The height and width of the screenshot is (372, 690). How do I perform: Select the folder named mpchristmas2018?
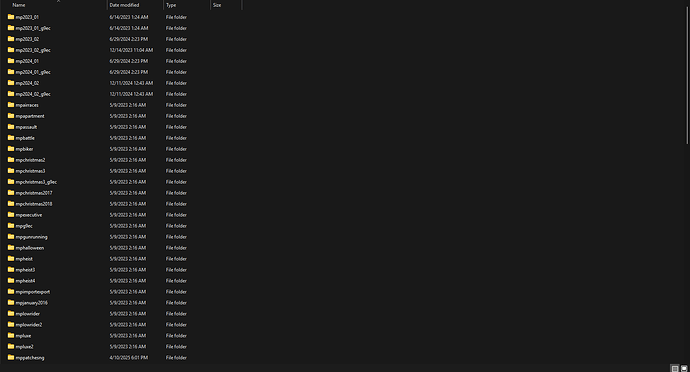click(34, 204)
